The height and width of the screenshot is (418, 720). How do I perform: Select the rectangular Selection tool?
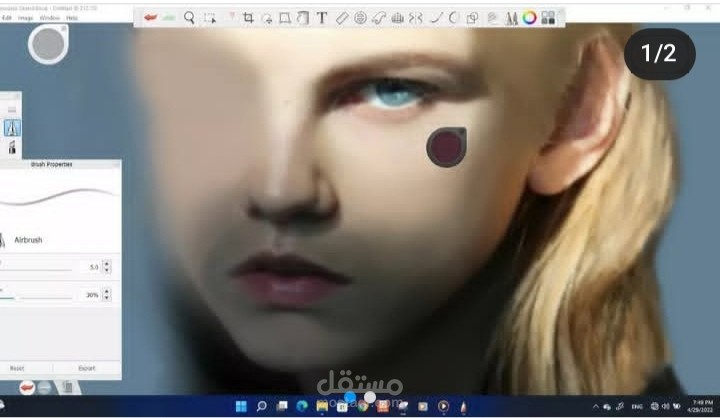click(210, 18)
